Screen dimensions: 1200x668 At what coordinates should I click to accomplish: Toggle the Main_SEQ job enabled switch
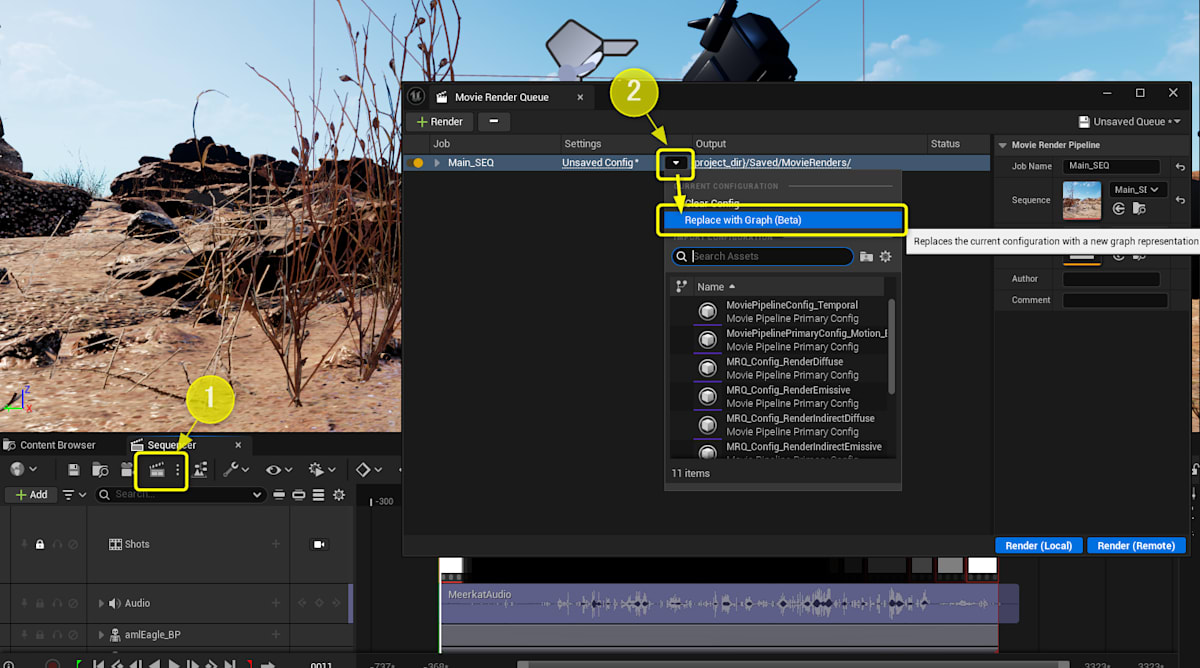pos(418,162)
